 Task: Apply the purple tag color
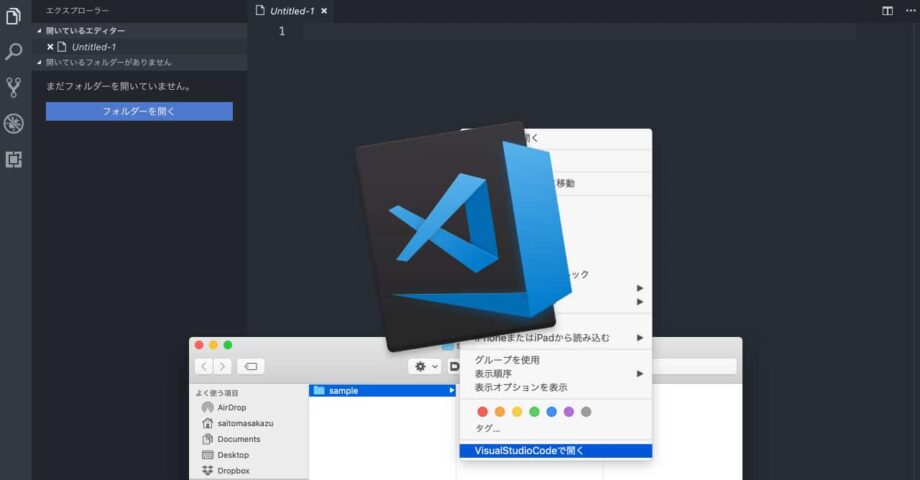pyautogui.click(x=569, y=412)
